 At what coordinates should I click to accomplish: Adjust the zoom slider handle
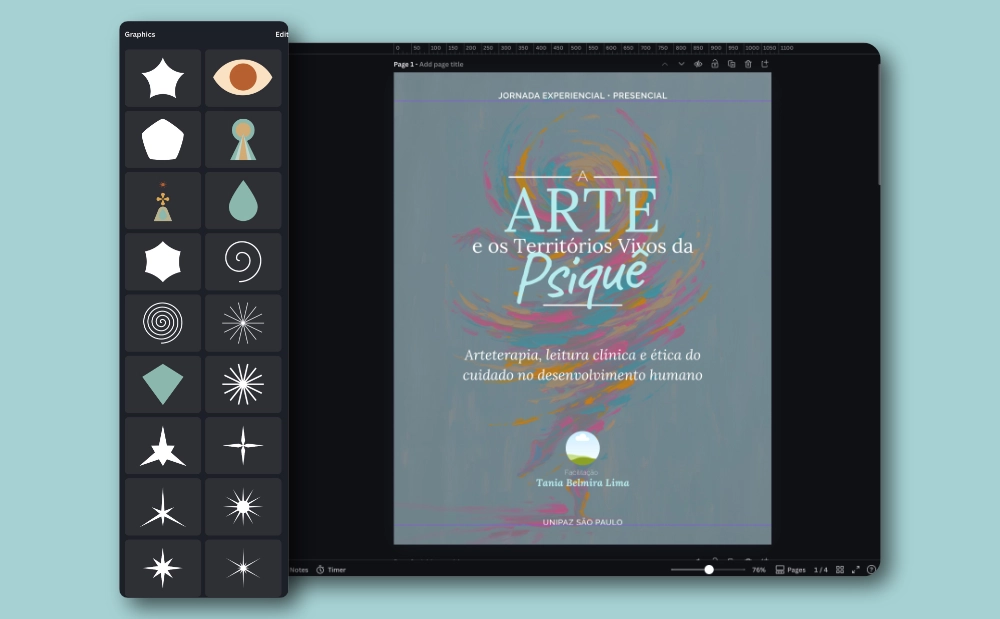click(x=709, y=569)
